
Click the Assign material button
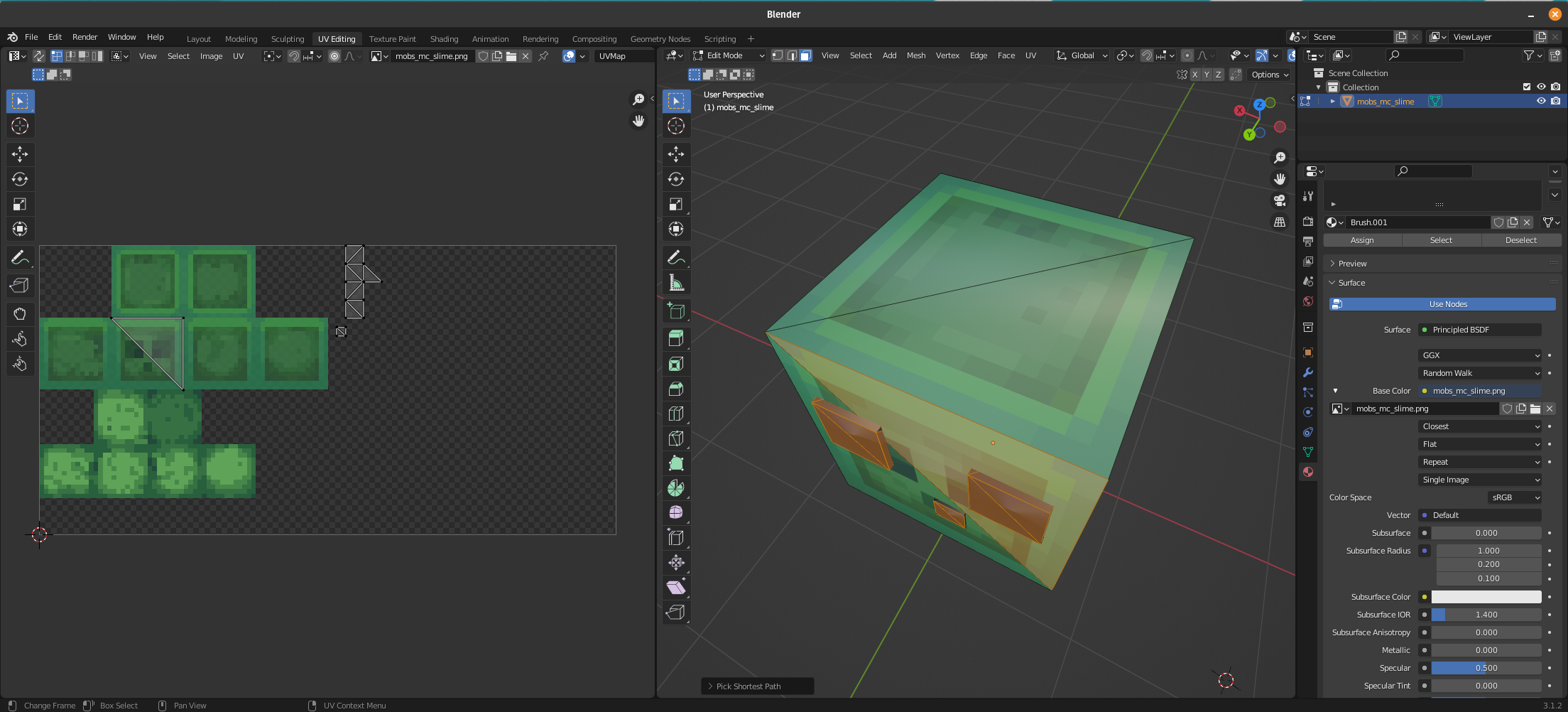click(1362, 240)
